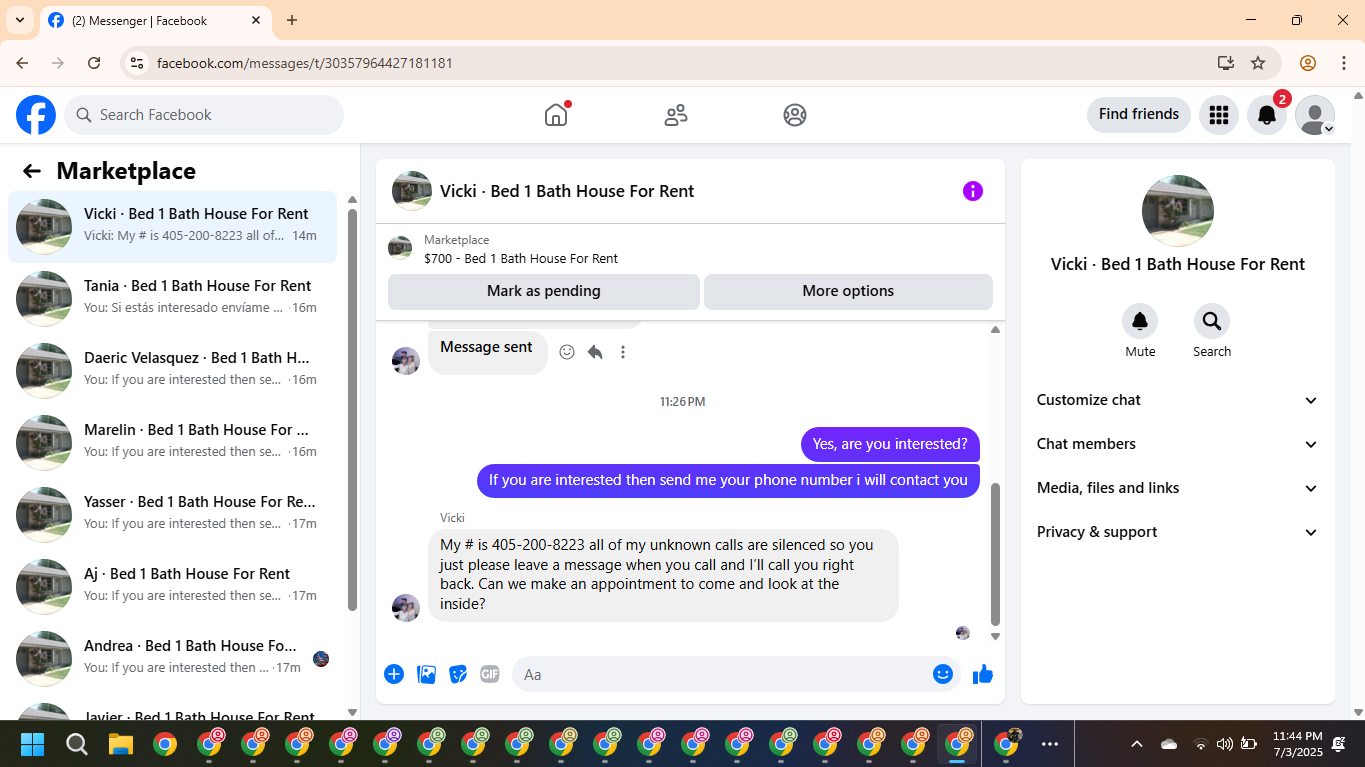Viewport: 1365px width, 767px height.
Task: View site information icon in address bar
Action: coord(138,63)
